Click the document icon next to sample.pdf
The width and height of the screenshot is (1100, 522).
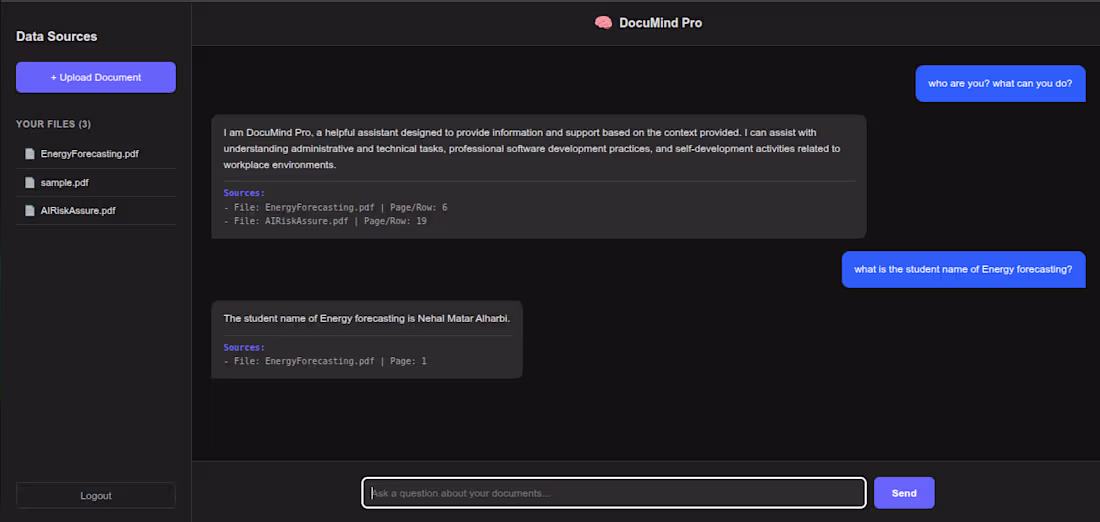pos(29,182)
